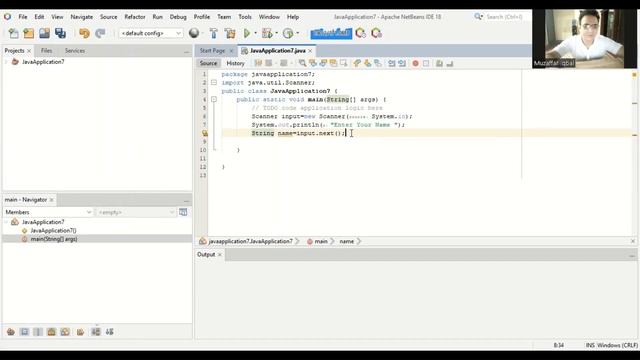640x360 pixels.
Task: Toggle Show Inner Classes in Navigator
Action: click(65, 332)
